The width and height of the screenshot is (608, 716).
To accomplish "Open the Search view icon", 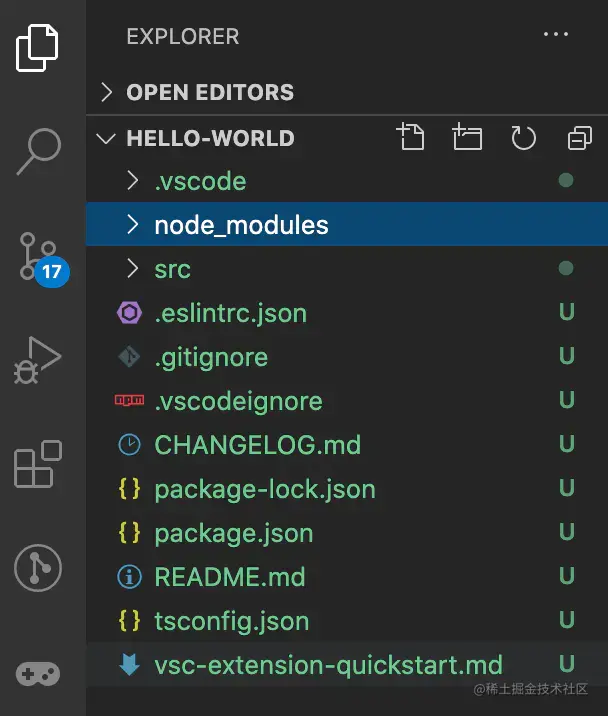I will click(38, 150).
